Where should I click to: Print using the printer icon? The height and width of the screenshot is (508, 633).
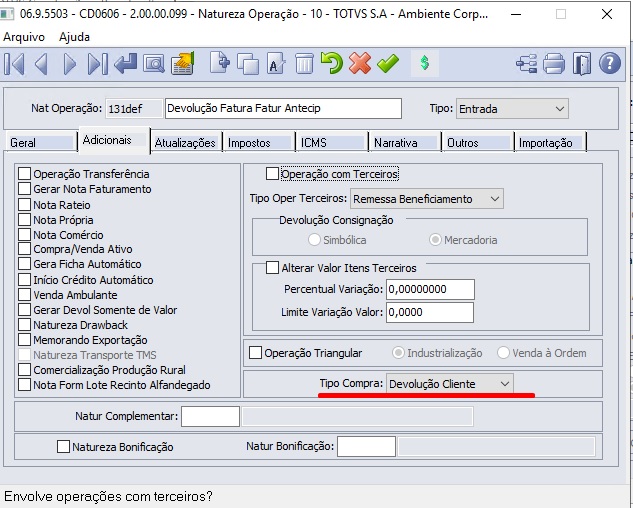554,64
